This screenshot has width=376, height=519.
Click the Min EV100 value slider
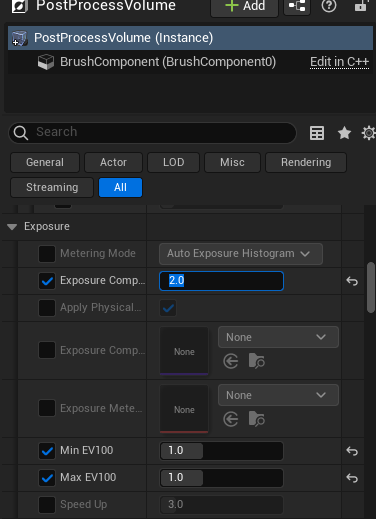pyautogui.click(x=221, y=451)
